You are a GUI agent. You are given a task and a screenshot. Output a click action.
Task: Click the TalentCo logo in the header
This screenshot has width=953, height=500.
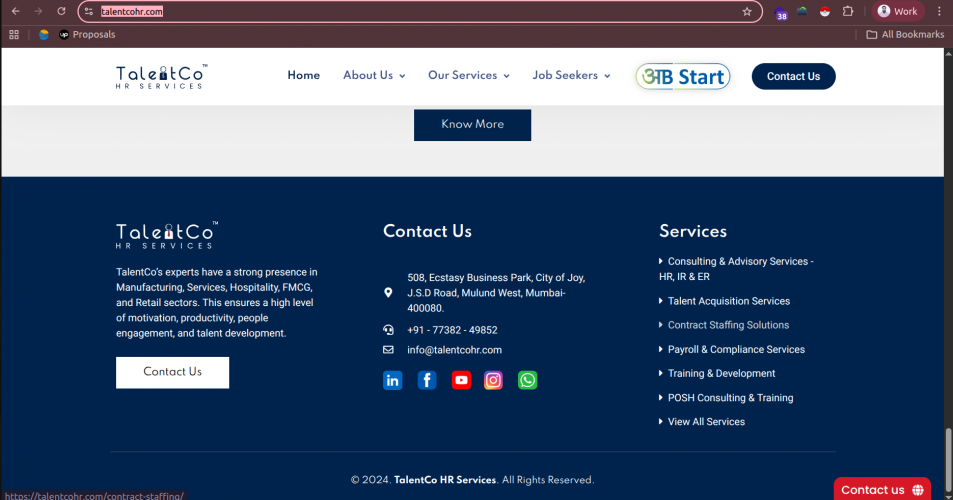click(162, 77)
